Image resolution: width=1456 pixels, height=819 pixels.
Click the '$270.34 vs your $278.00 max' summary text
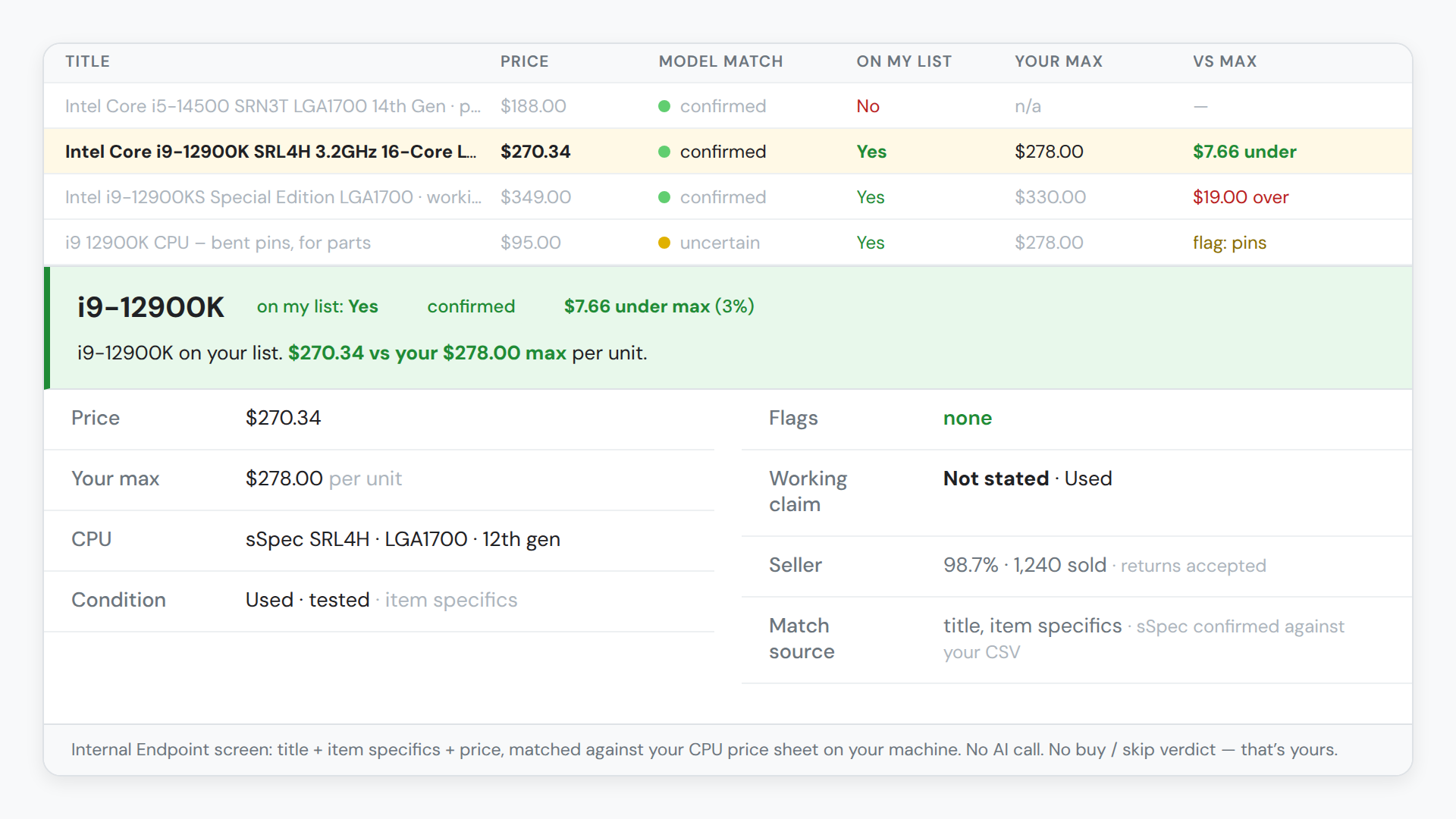[x=427, y=353]
